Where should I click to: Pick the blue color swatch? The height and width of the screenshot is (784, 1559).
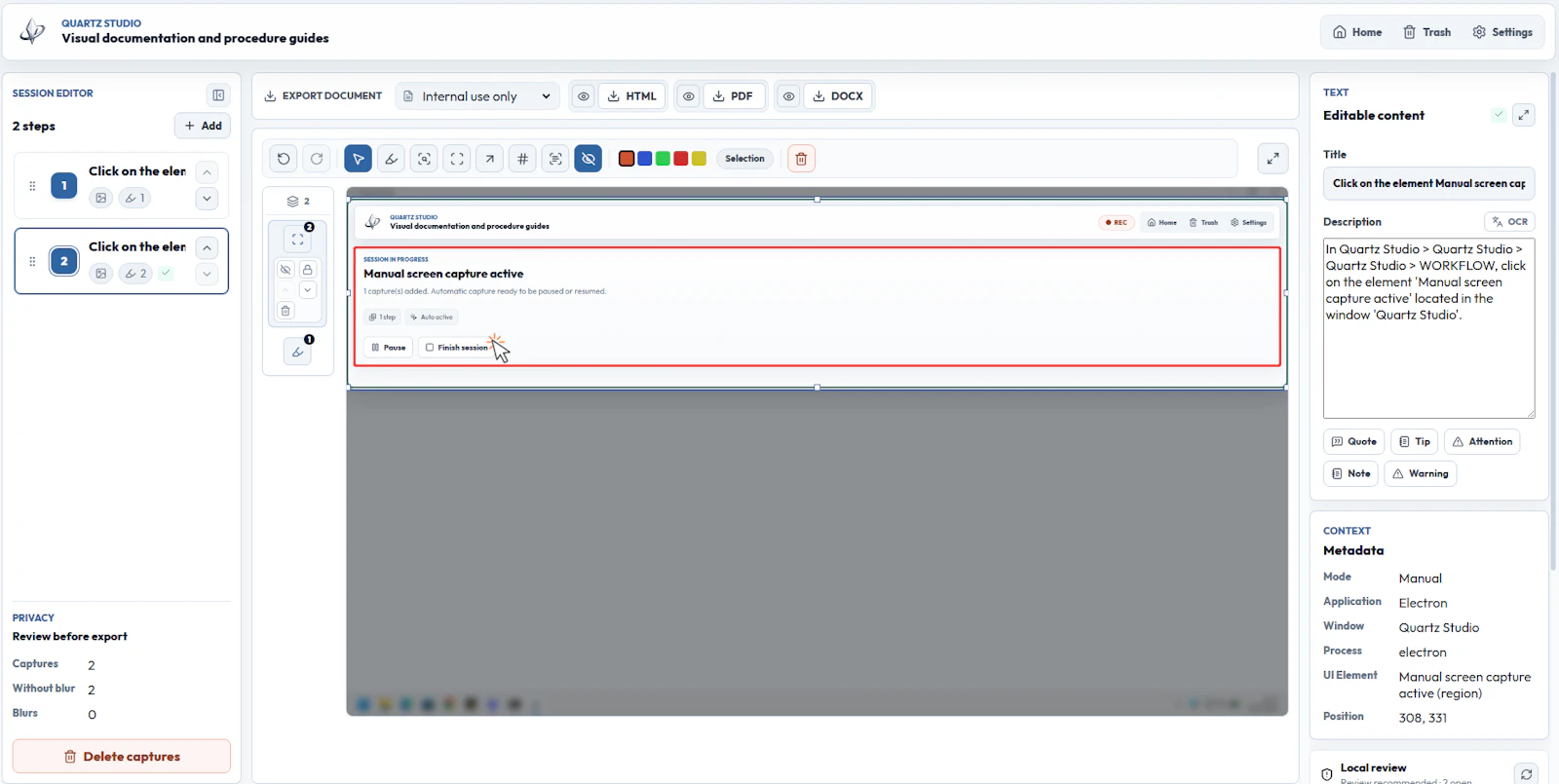tap(645, 159)
